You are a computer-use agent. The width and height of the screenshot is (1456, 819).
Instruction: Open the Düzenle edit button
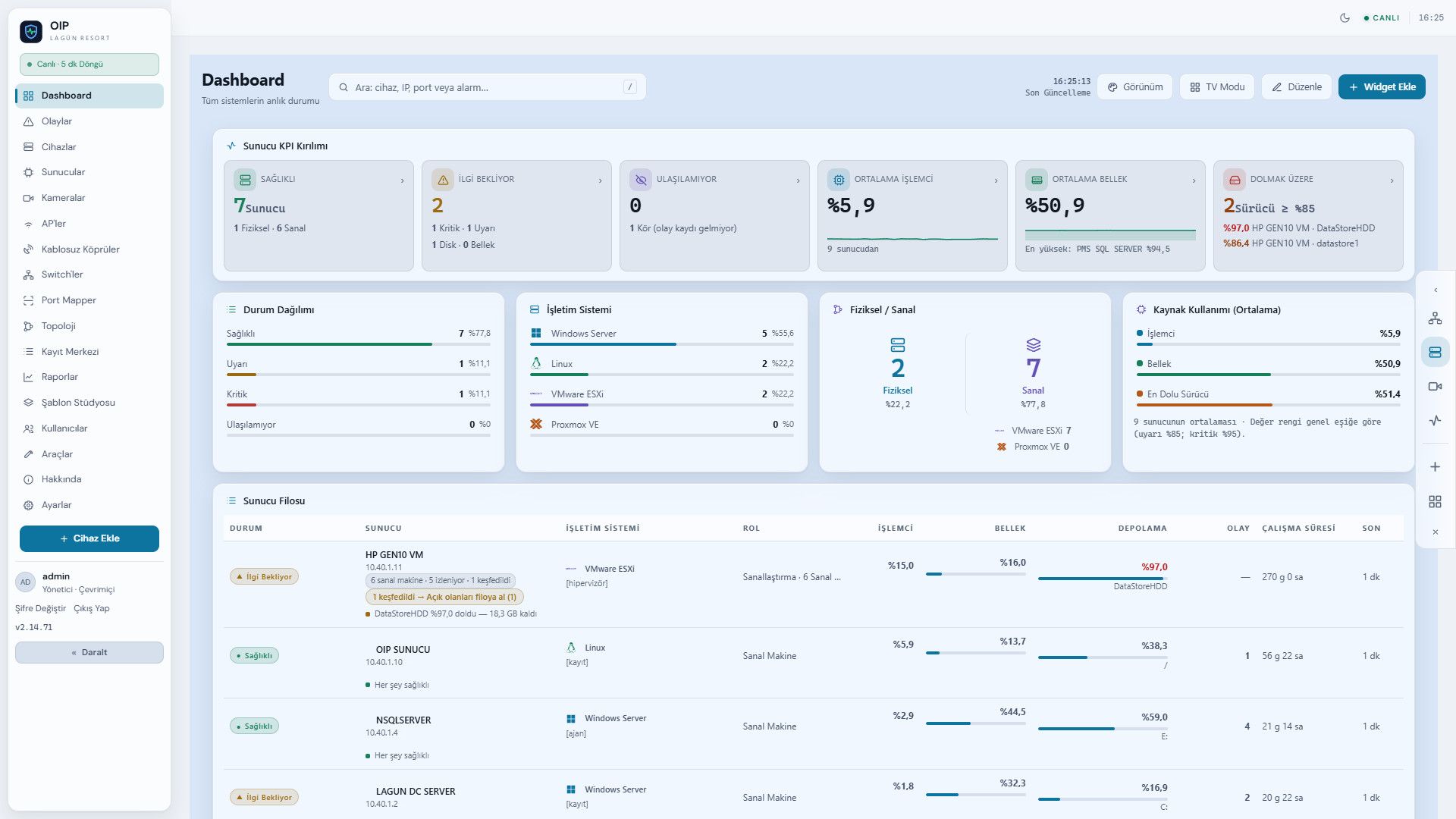1296,87
